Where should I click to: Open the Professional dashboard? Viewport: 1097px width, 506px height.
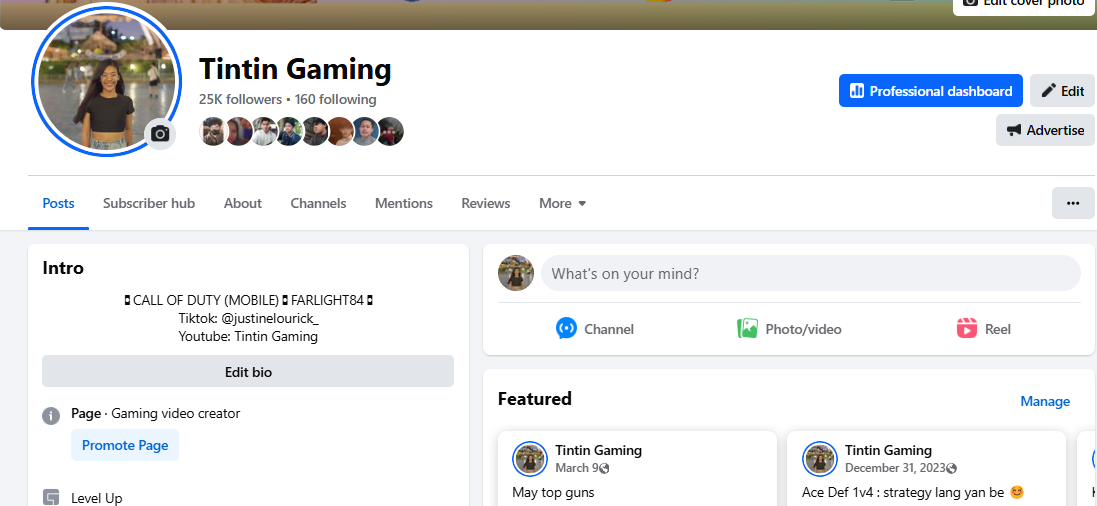point(930,91)
